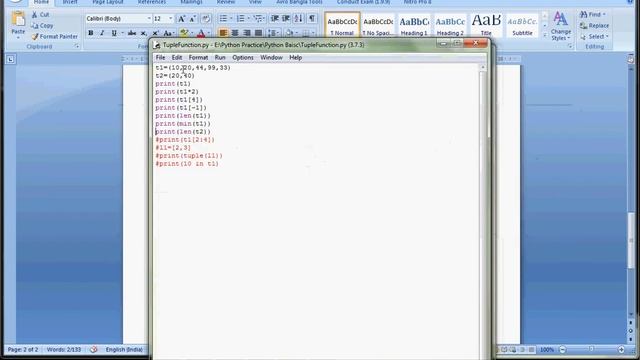The image size is (640, 360).
Task: Open the font size 12 dropdown
Action: pos(171,19)
